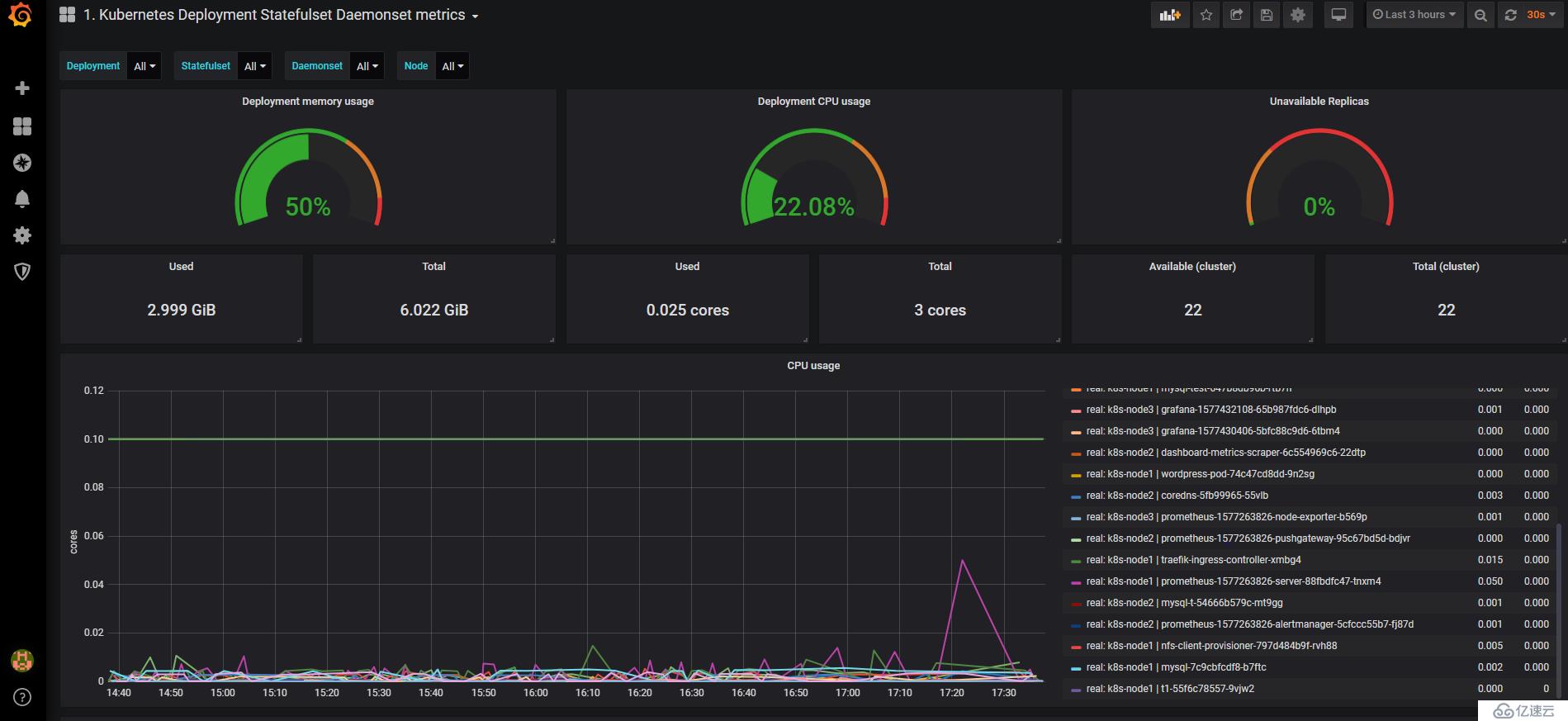
Task: Open Available (cluster) panel title menu
Action: [1192, 266]
